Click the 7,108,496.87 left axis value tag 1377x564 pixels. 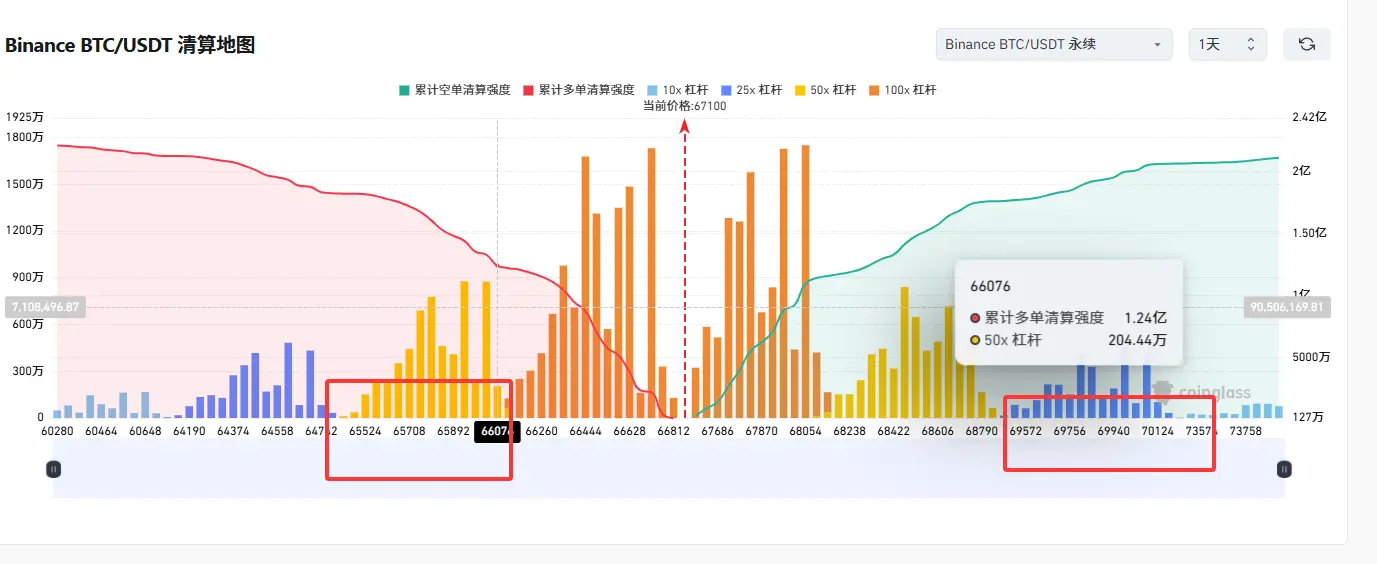(x=45, y=307)
